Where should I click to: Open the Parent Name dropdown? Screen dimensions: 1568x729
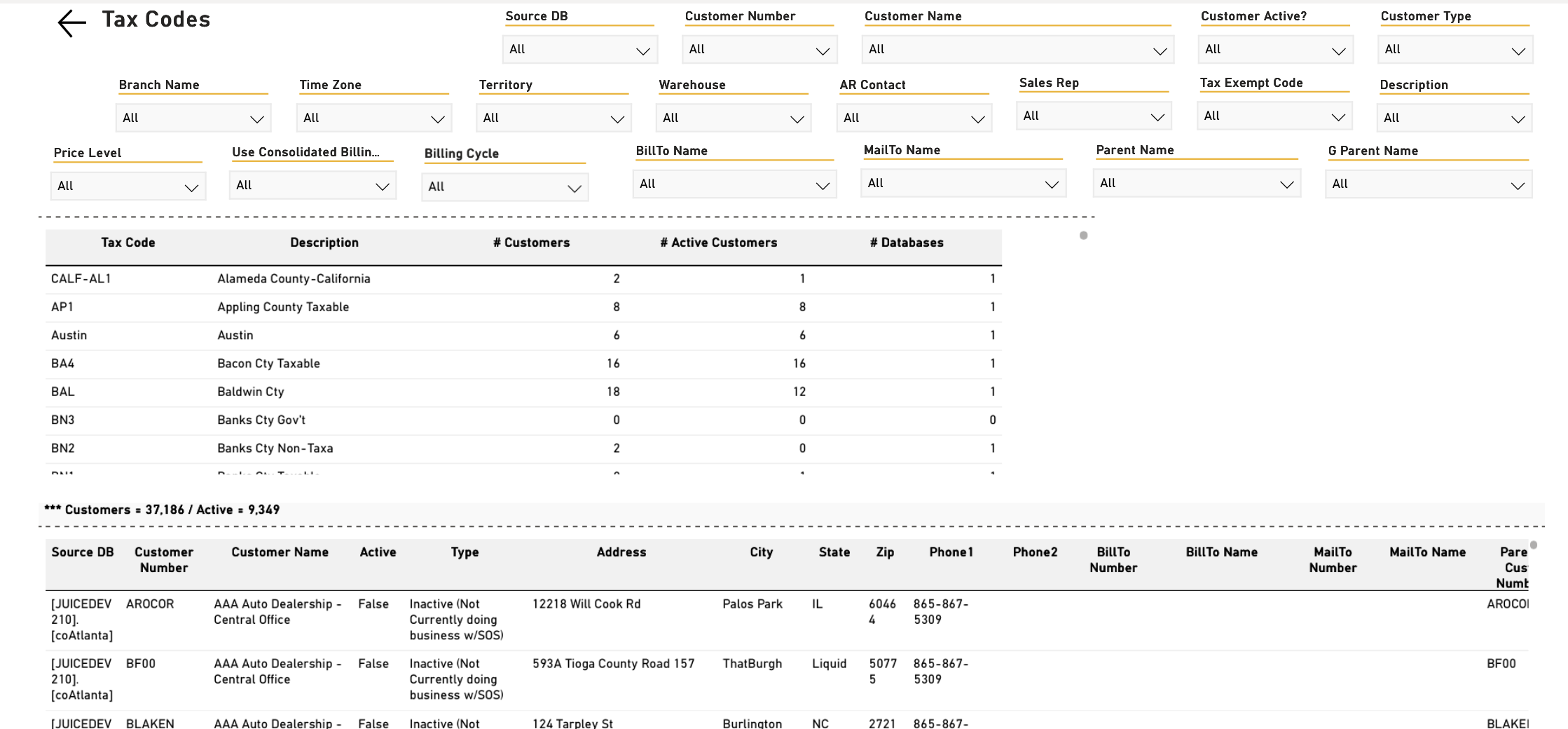pyautogui.click(x=1197, y=183)
